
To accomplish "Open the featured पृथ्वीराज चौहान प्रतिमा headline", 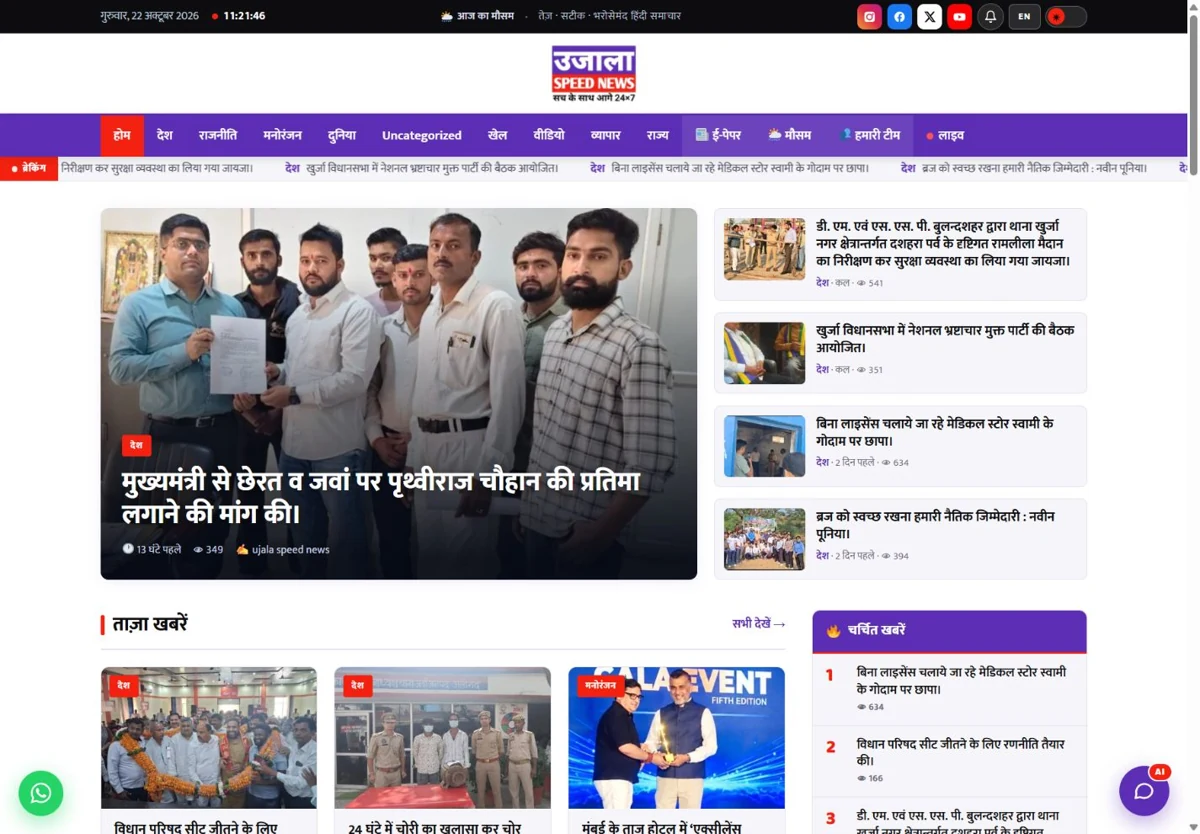I will click(x=381, y=498).
